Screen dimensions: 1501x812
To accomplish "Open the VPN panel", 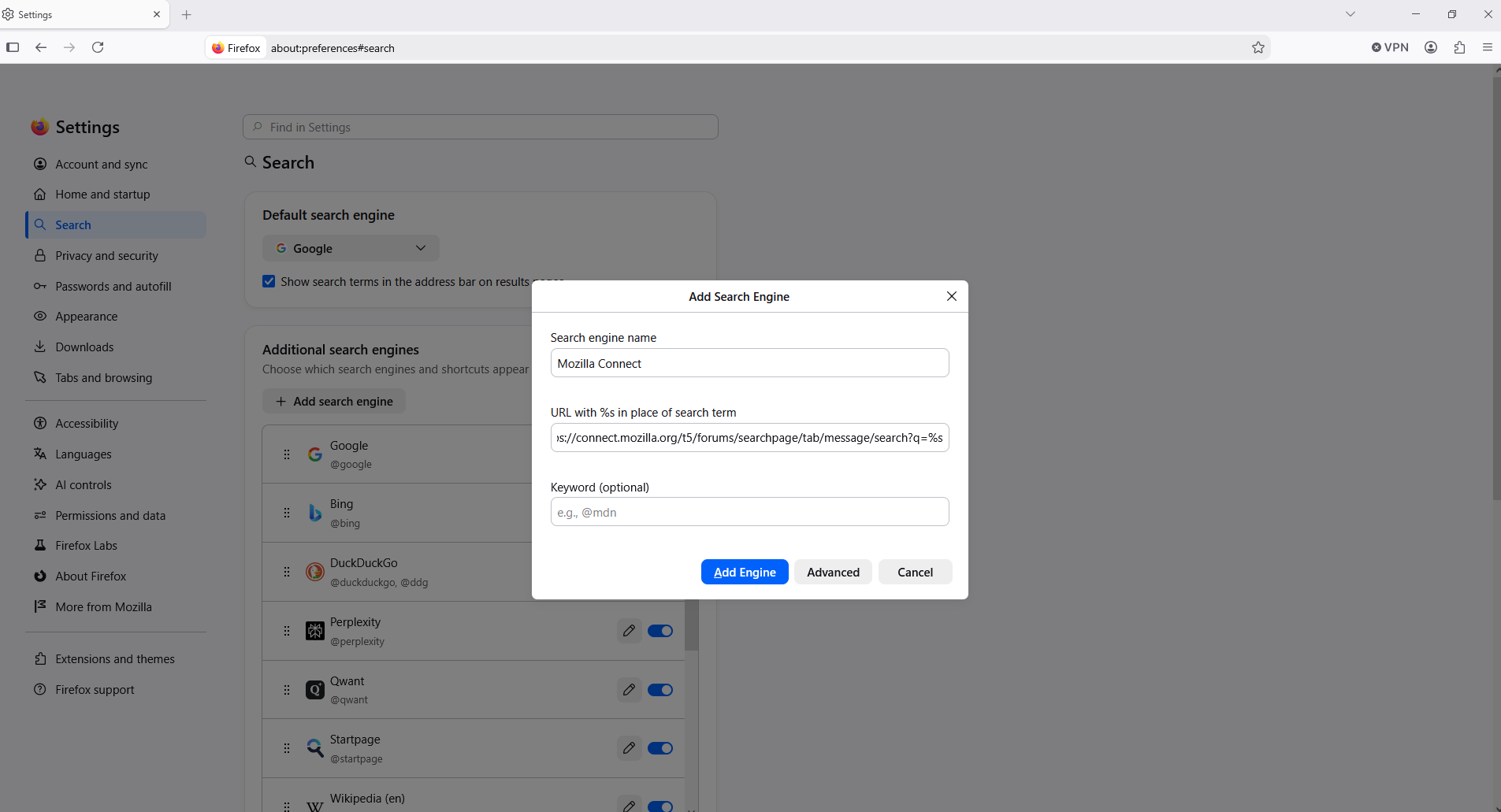I will point(1390,47).
